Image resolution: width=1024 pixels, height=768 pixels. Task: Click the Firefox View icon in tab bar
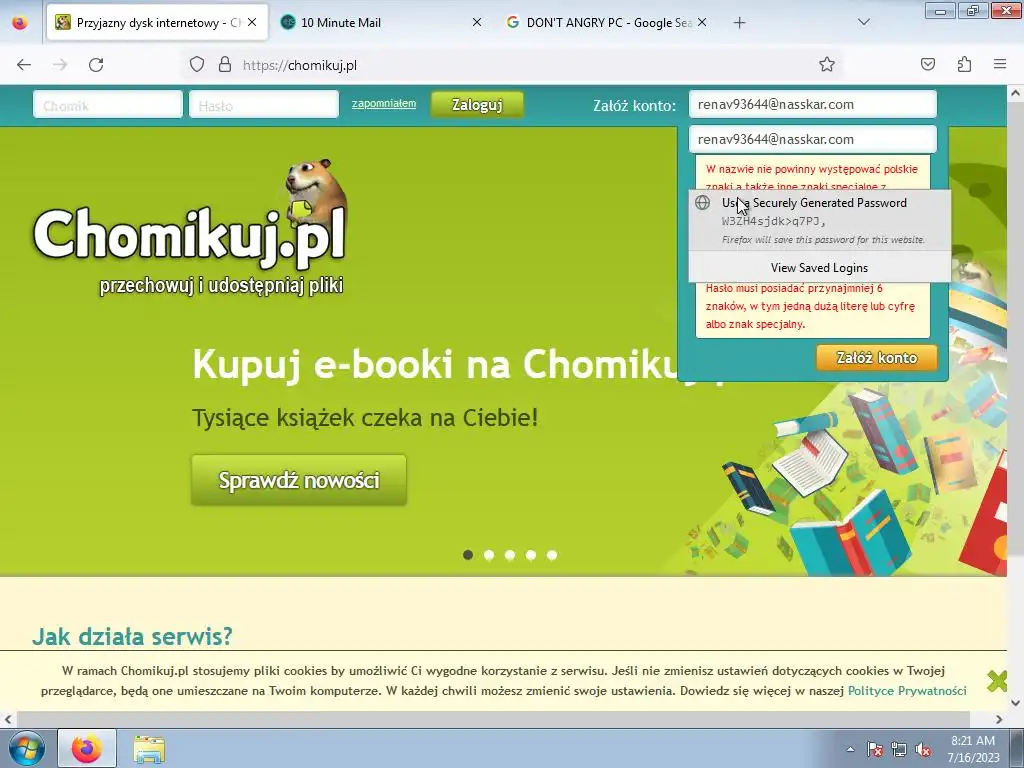(x=20, y=23)
